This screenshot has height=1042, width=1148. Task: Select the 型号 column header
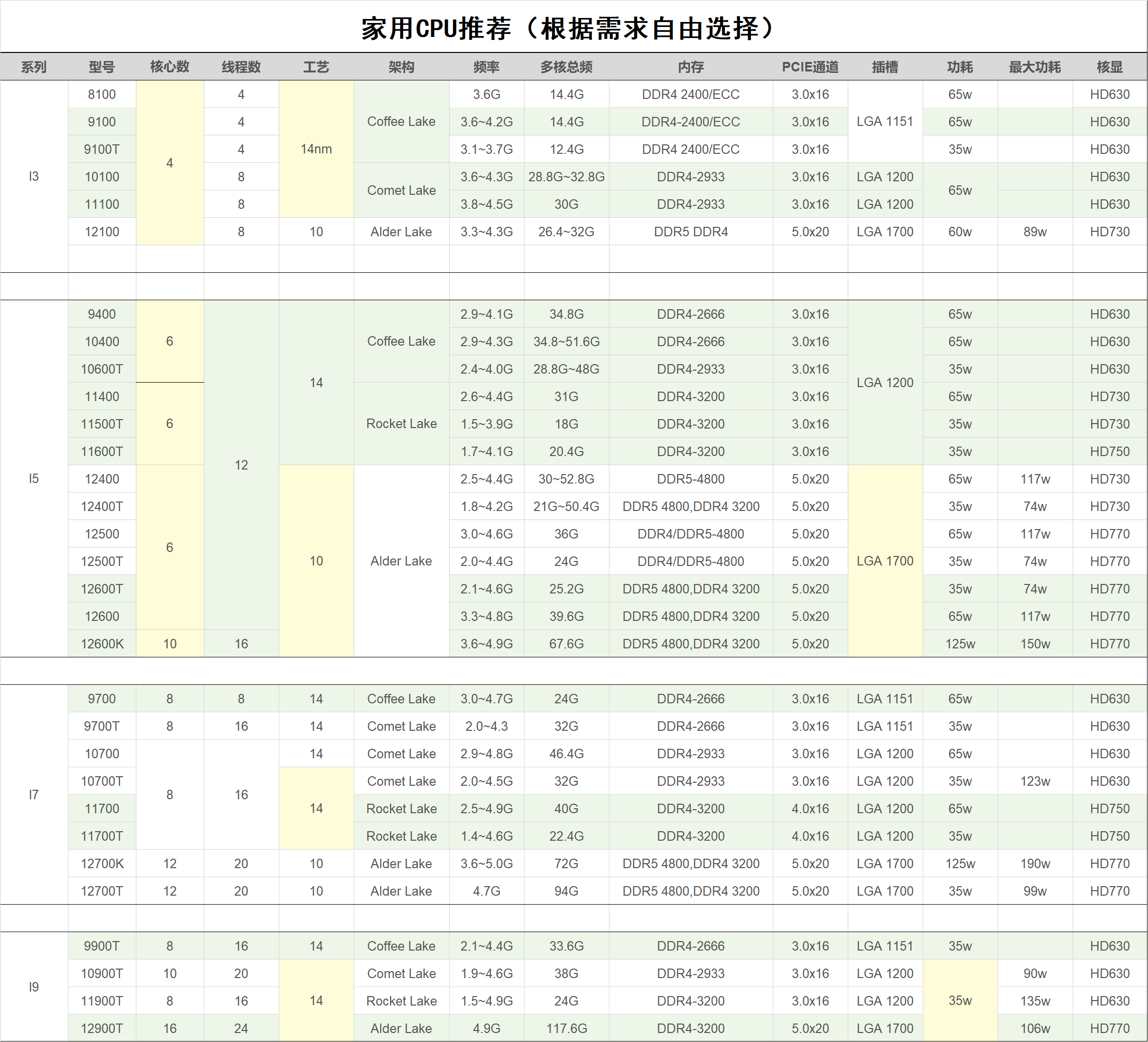coord(101,66)
